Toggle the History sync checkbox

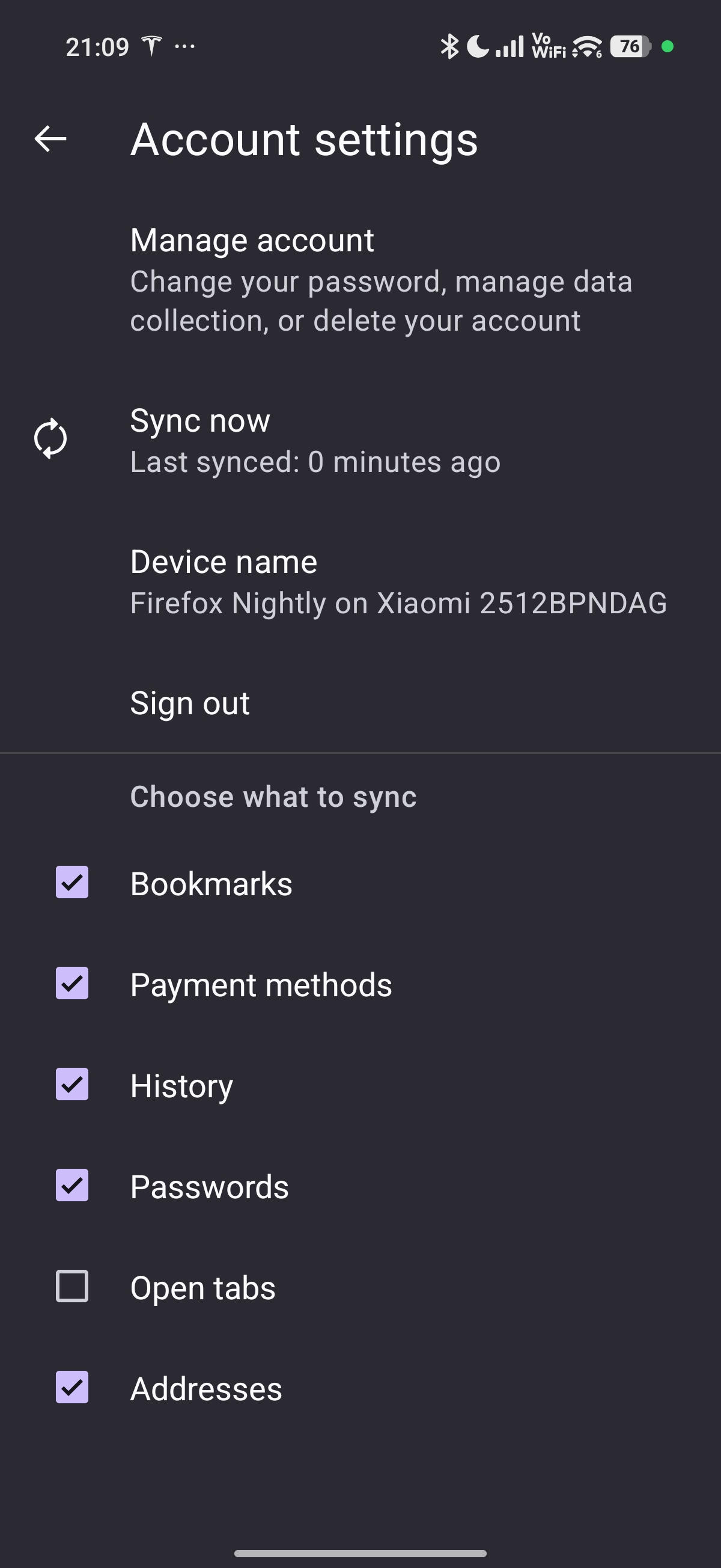[71, 1084]
